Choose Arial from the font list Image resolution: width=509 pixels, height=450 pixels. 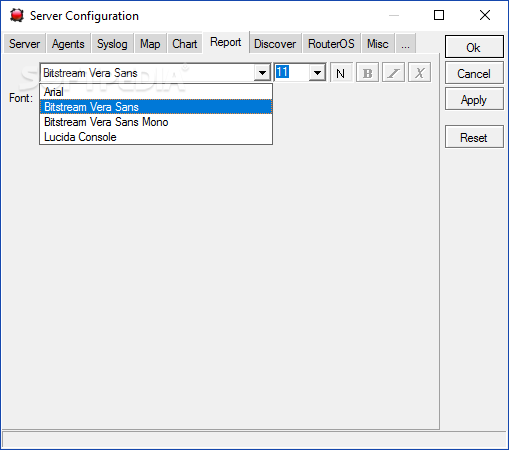pyautogui.click(x=156, y=92)
